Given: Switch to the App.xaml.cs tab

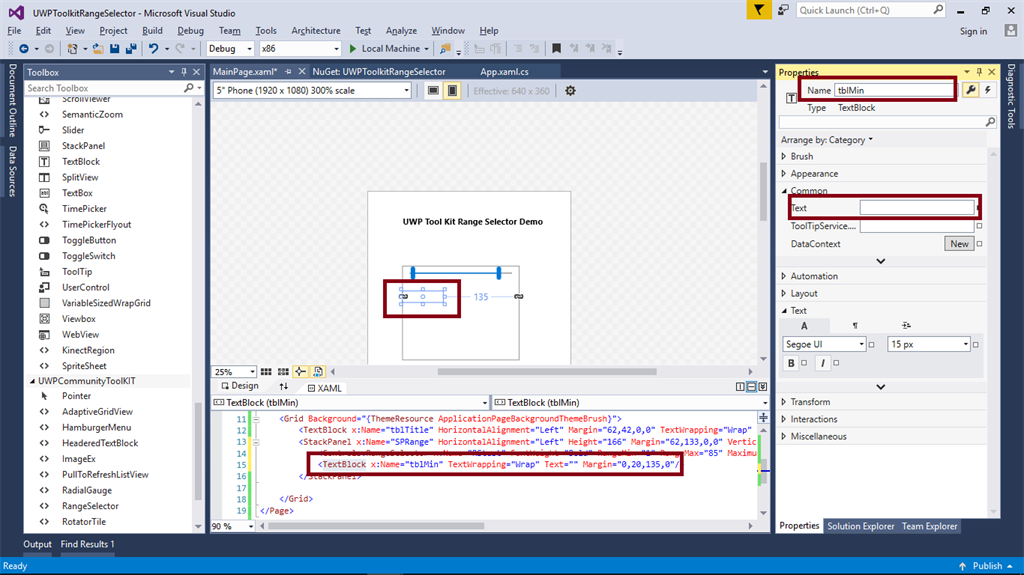Looking at the screenshot, I should 504,72.
